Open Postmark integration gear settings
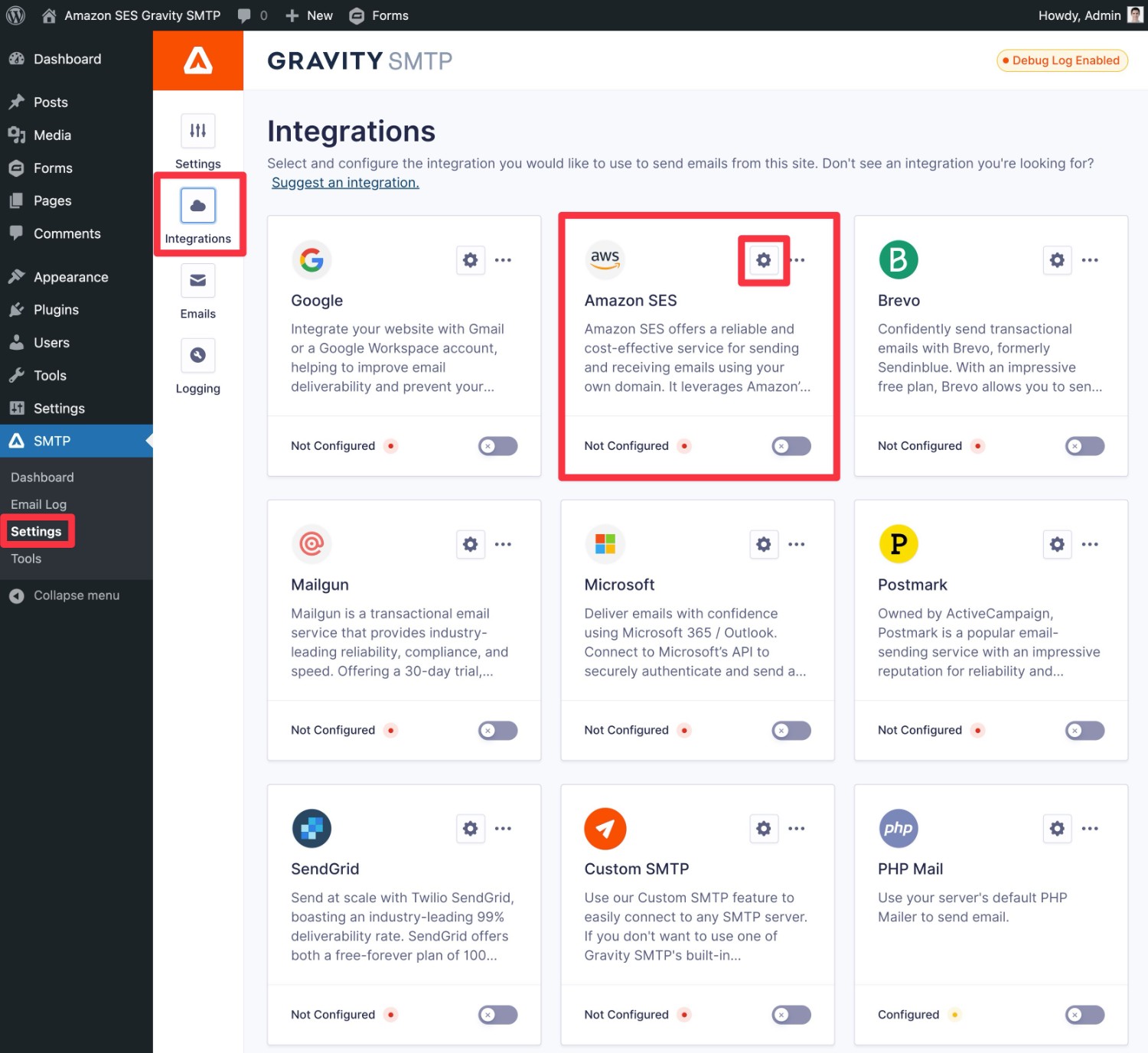Screen dimensions: 1148x1053 [x=1057, y=544]
